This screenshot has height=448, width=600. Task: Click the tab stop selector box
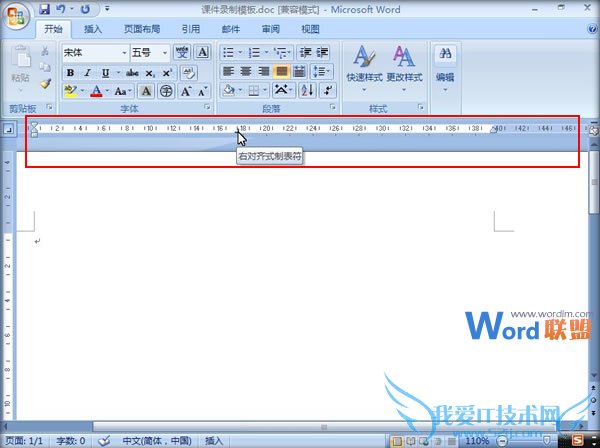coord(8,129)
